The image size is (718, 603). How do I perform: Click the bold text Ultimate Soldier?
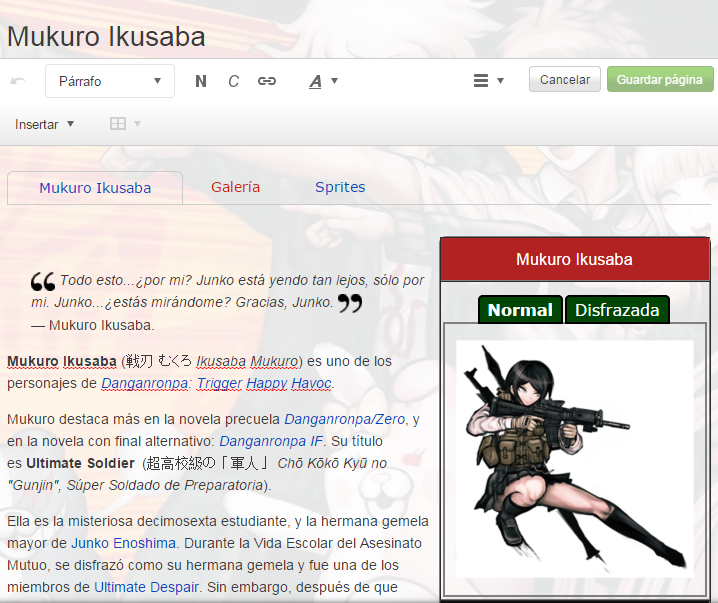(x=81, y=463)
